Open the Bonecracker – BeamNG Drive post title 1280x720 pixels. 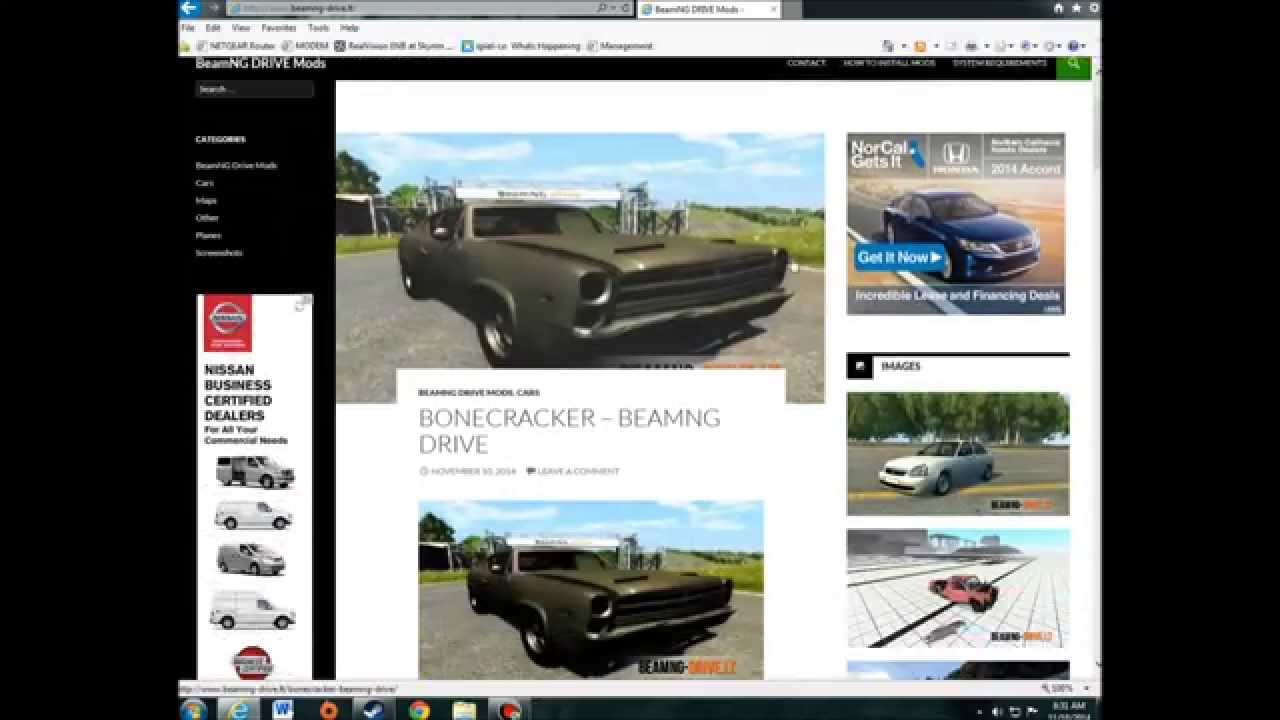[569, 431]
